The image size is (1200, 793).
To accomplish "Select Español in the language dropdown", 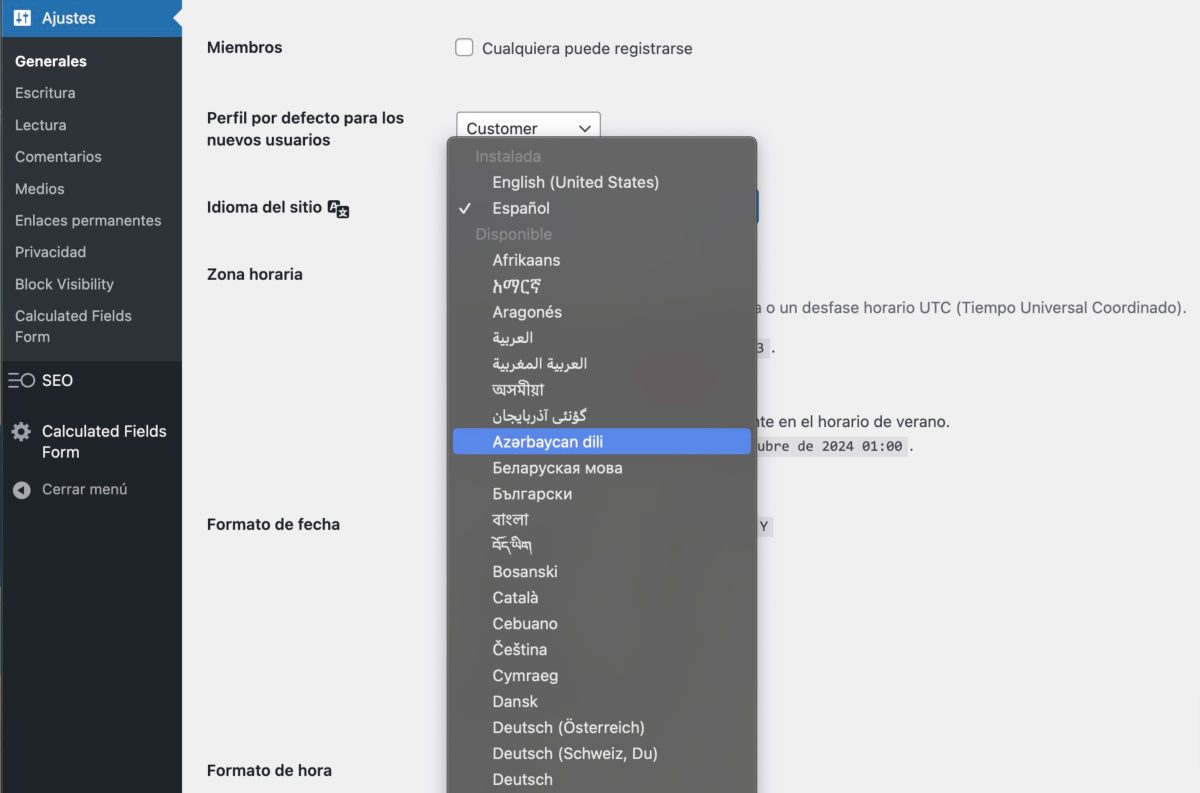I will tap(522, 208).
